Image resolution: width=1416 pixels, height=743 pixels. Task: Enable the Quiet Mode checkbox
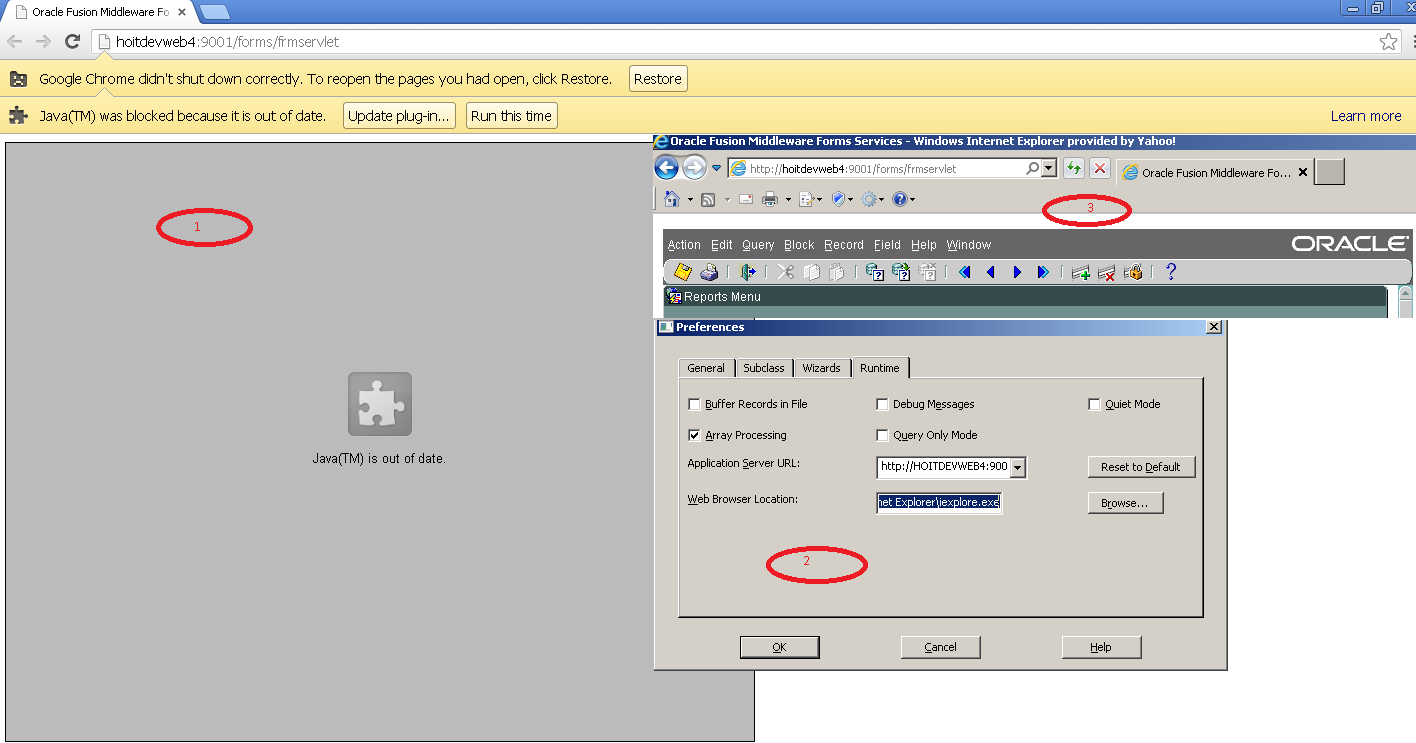[1094, 404]
